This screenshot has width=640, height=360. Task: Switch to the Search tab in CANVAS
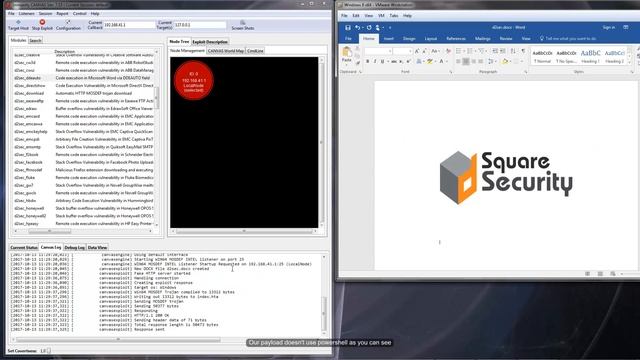tap(36, 40)
